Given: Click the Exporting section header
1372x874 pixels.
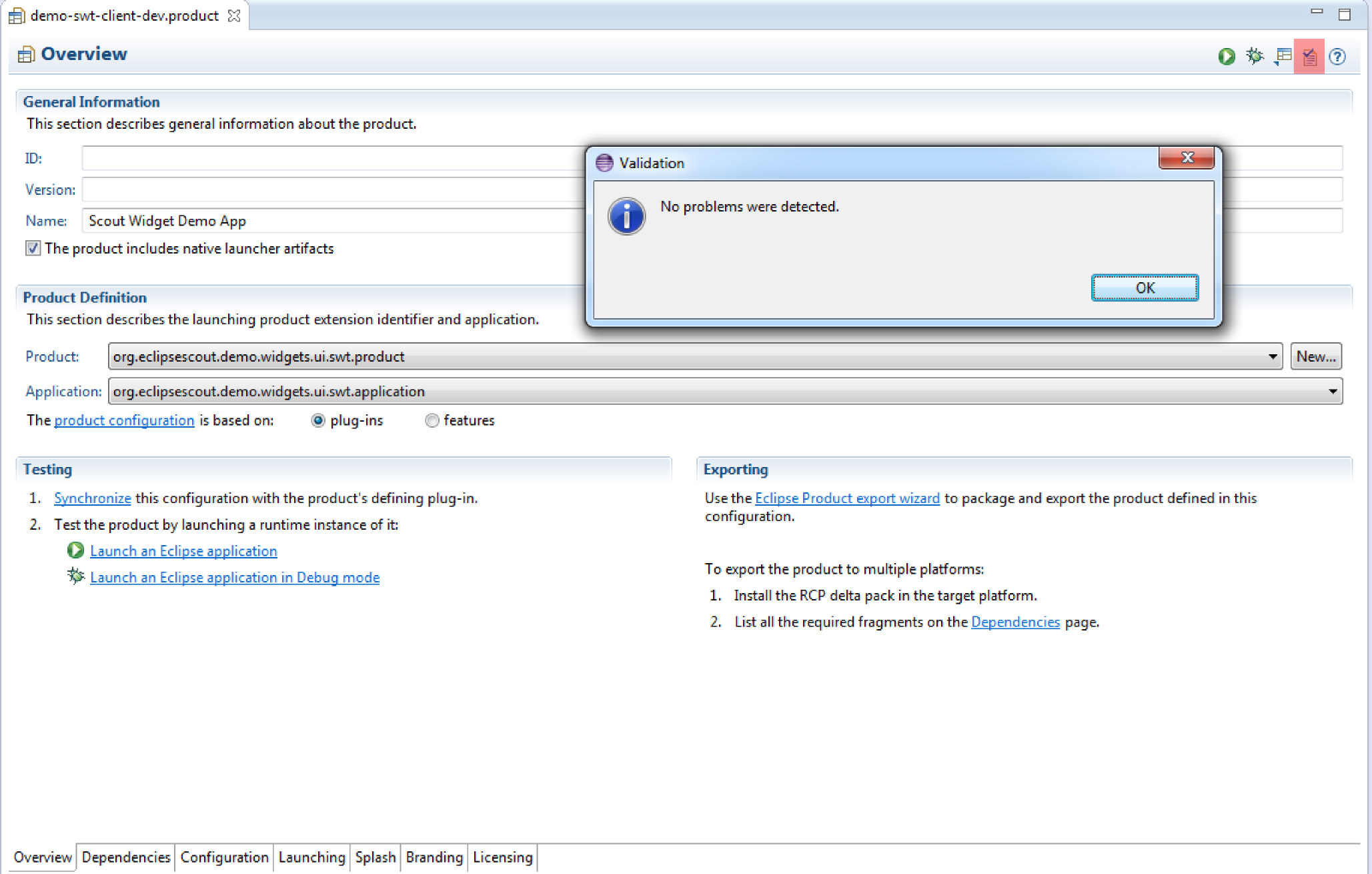Looking at the screenshot, I should coord(736,469).
